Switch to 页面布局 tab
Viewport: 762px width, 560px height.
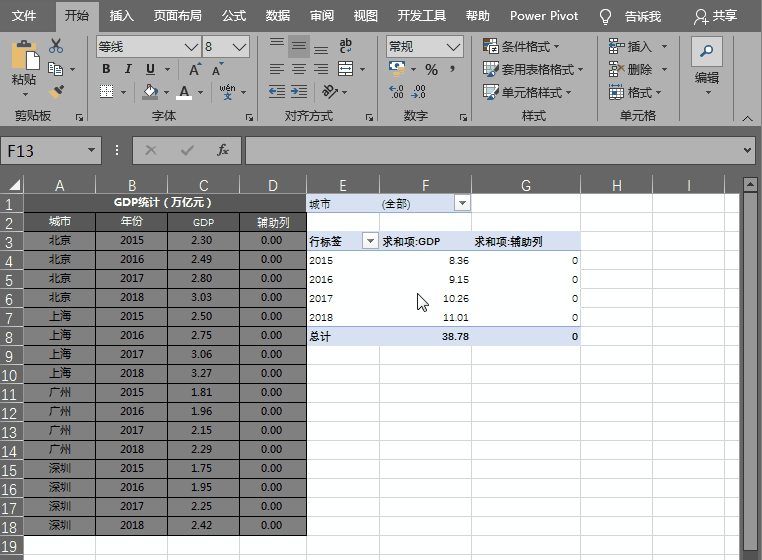point(177,16)
